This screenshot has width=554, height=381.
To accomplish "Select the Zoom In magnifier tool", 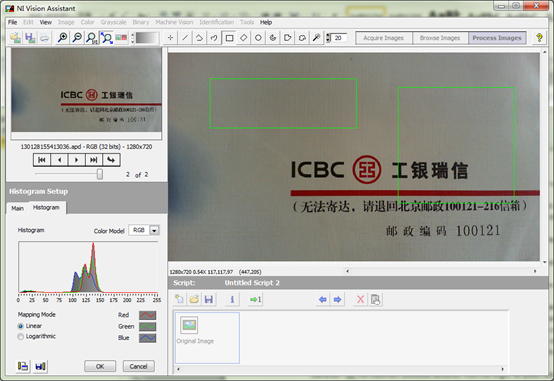I will 63,38.
